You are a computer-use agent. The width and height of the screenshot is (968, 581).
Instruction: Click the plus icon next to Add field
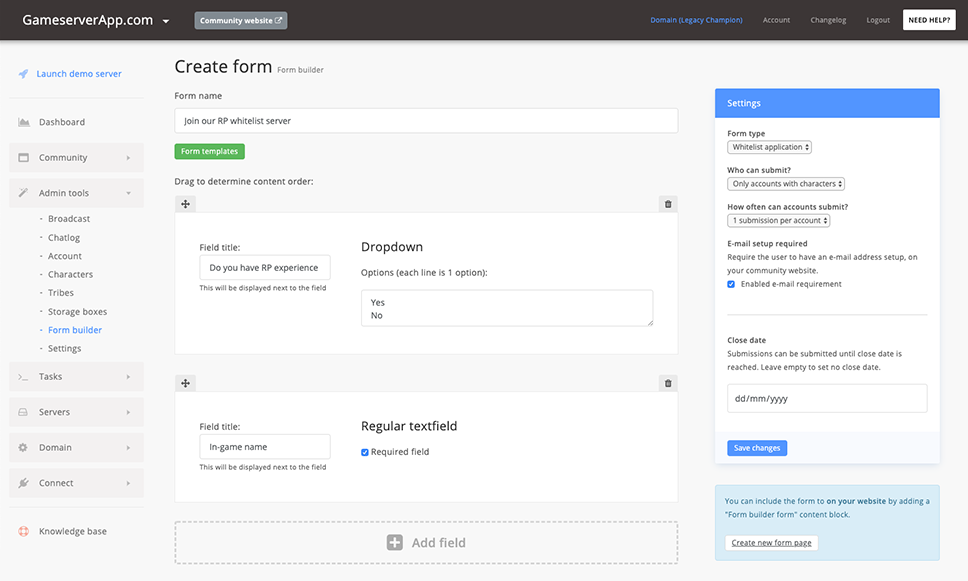click(394, 543)
